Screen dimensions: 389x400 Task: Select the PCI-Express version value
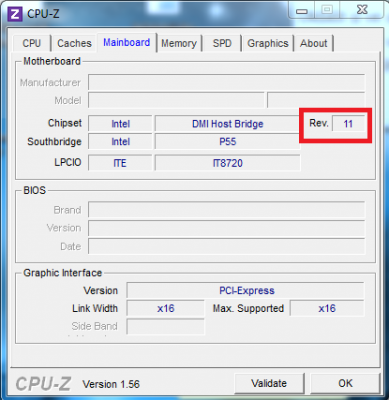[245, 290]
